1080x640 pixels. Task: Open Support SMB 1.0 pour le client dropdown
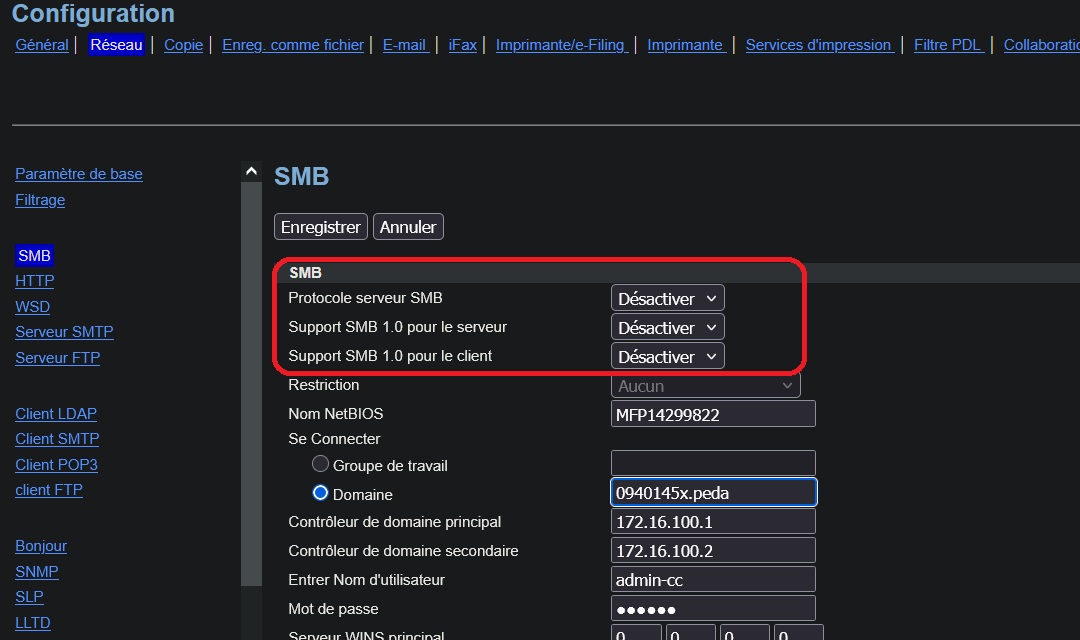point(667,356)
